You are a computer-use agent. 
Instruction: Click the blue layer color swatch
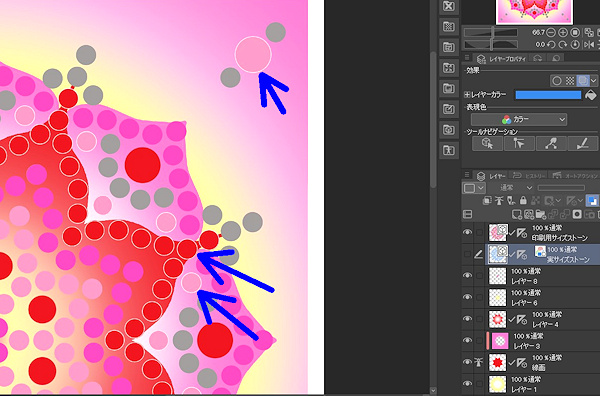548,95
